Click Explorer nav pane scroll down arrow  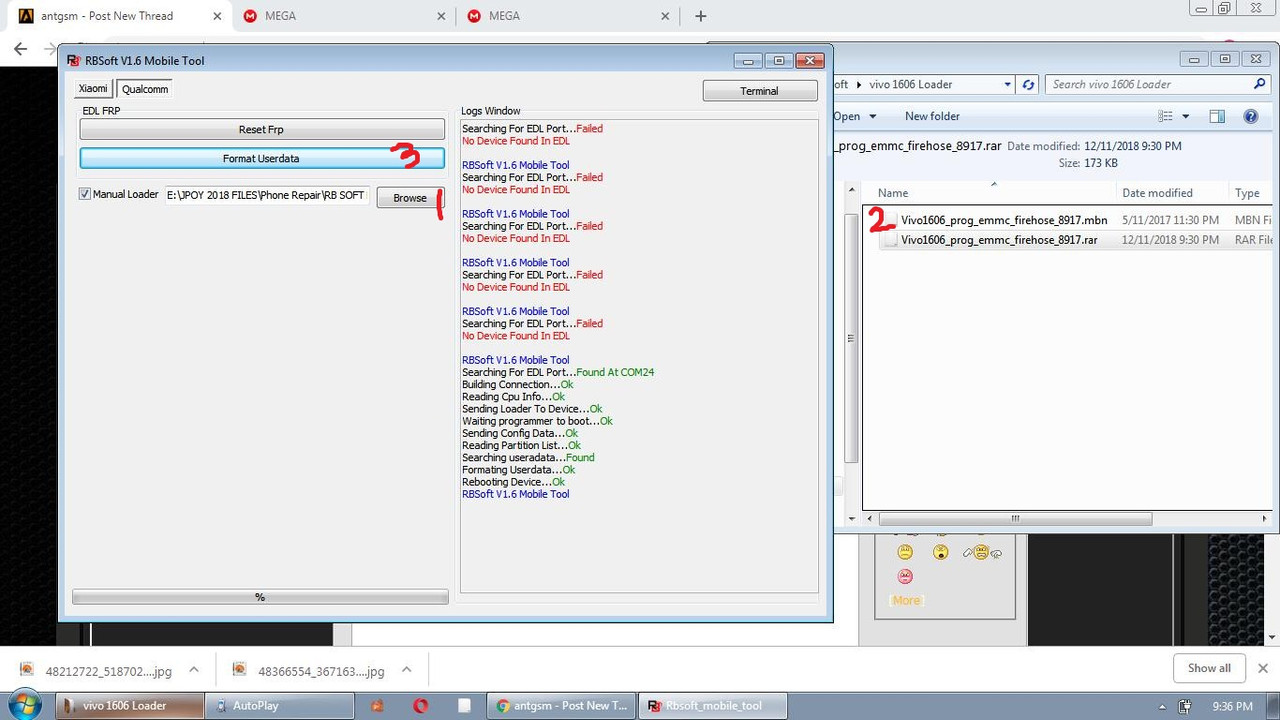[x=852, y=519]
